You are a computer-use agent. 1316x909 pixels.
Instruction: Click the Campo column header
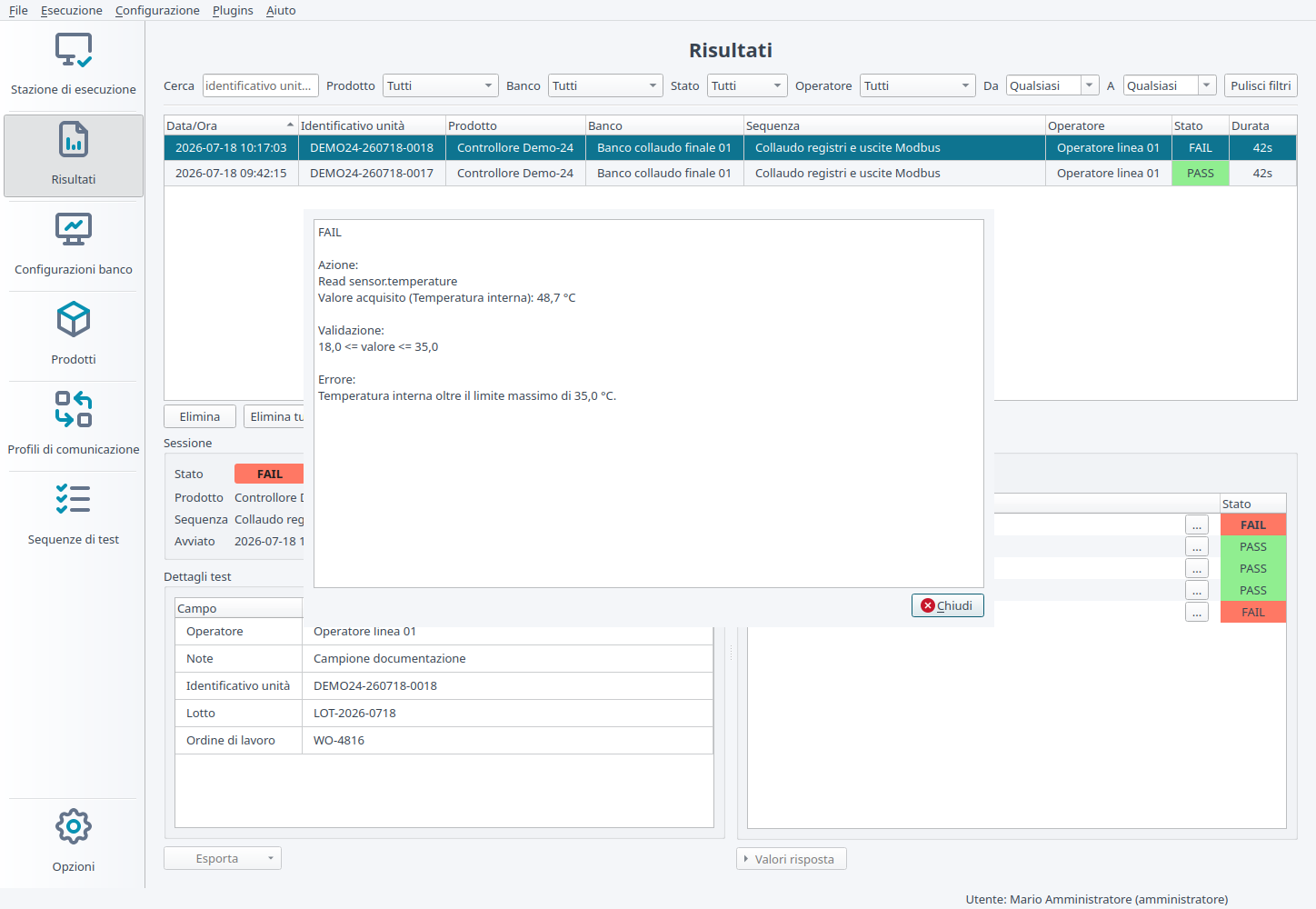[x=238, y=608]
